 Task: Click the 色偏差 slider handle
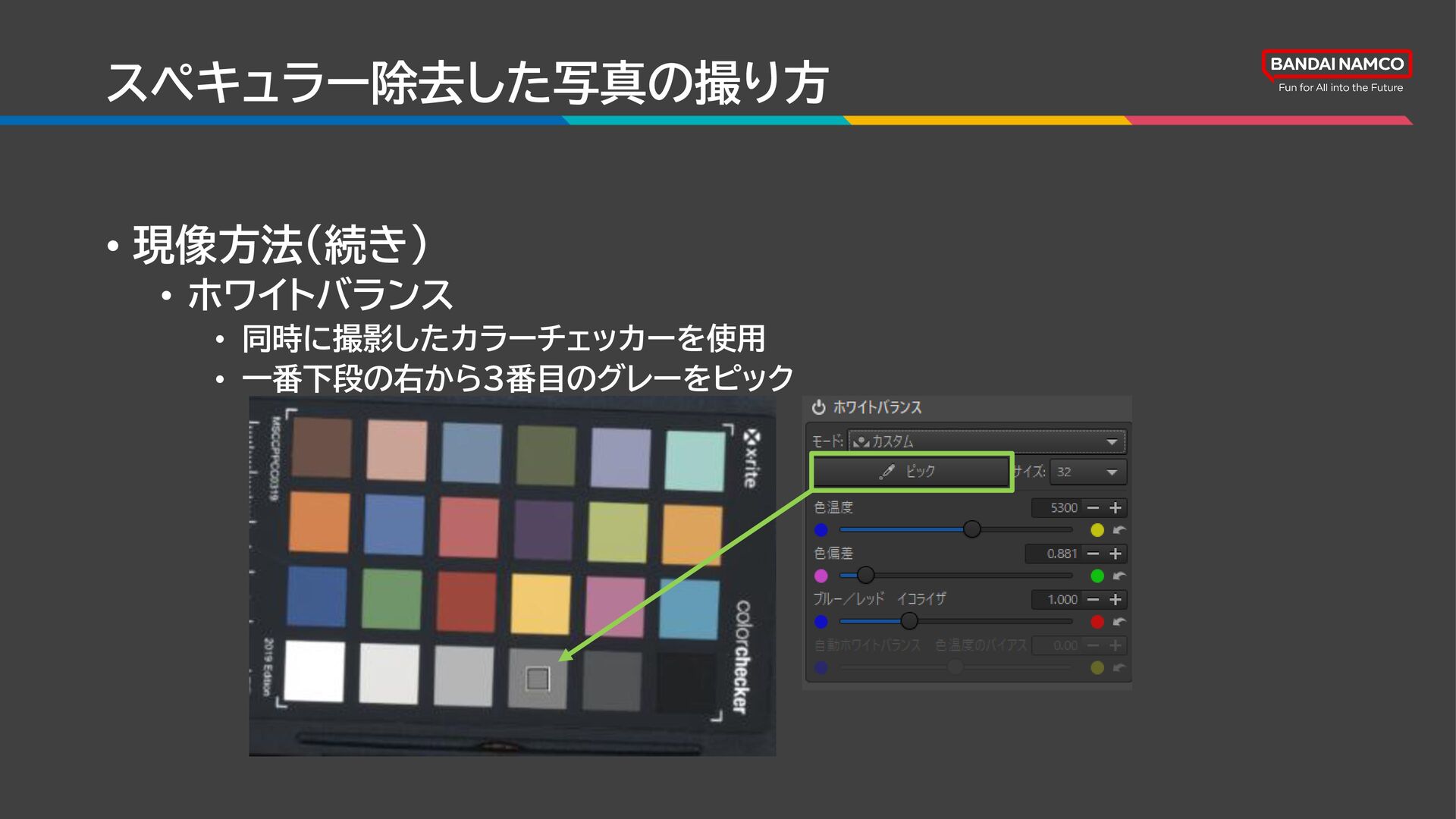pyautogui.click(x=865, y=576)
